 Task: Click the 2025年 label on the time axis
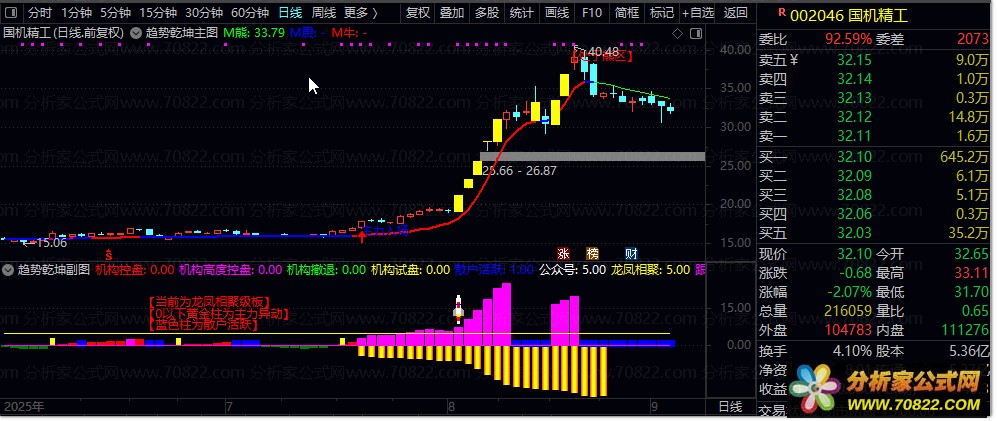pos(24,406)
